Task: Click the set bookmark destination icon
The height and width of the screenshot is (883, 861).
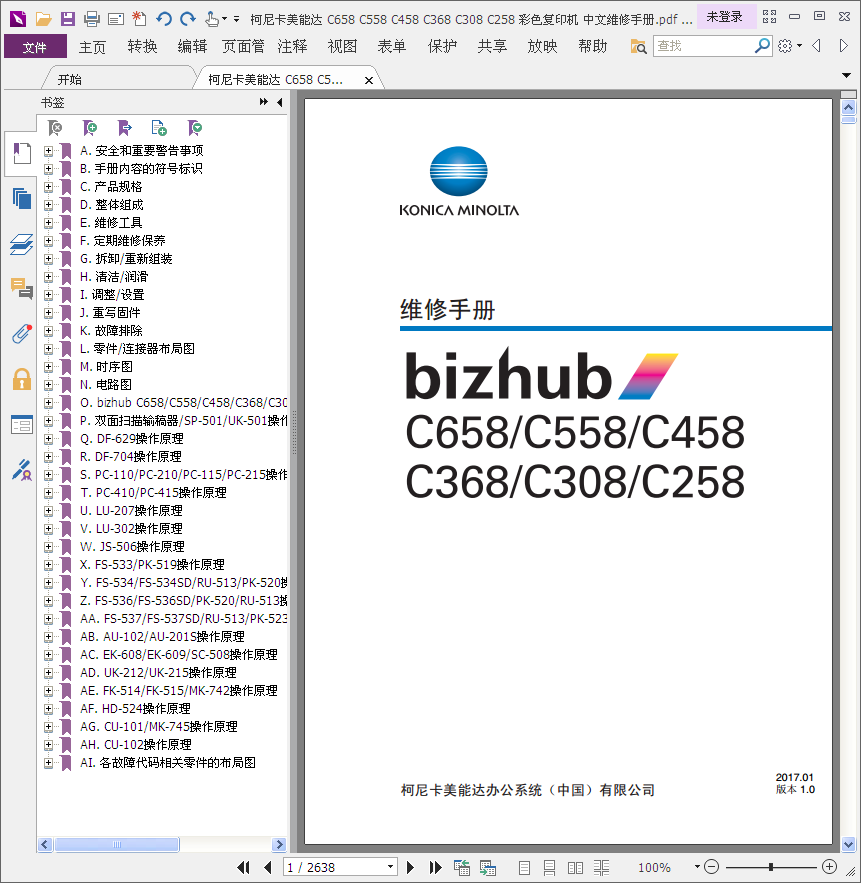Action: [124, 128]
